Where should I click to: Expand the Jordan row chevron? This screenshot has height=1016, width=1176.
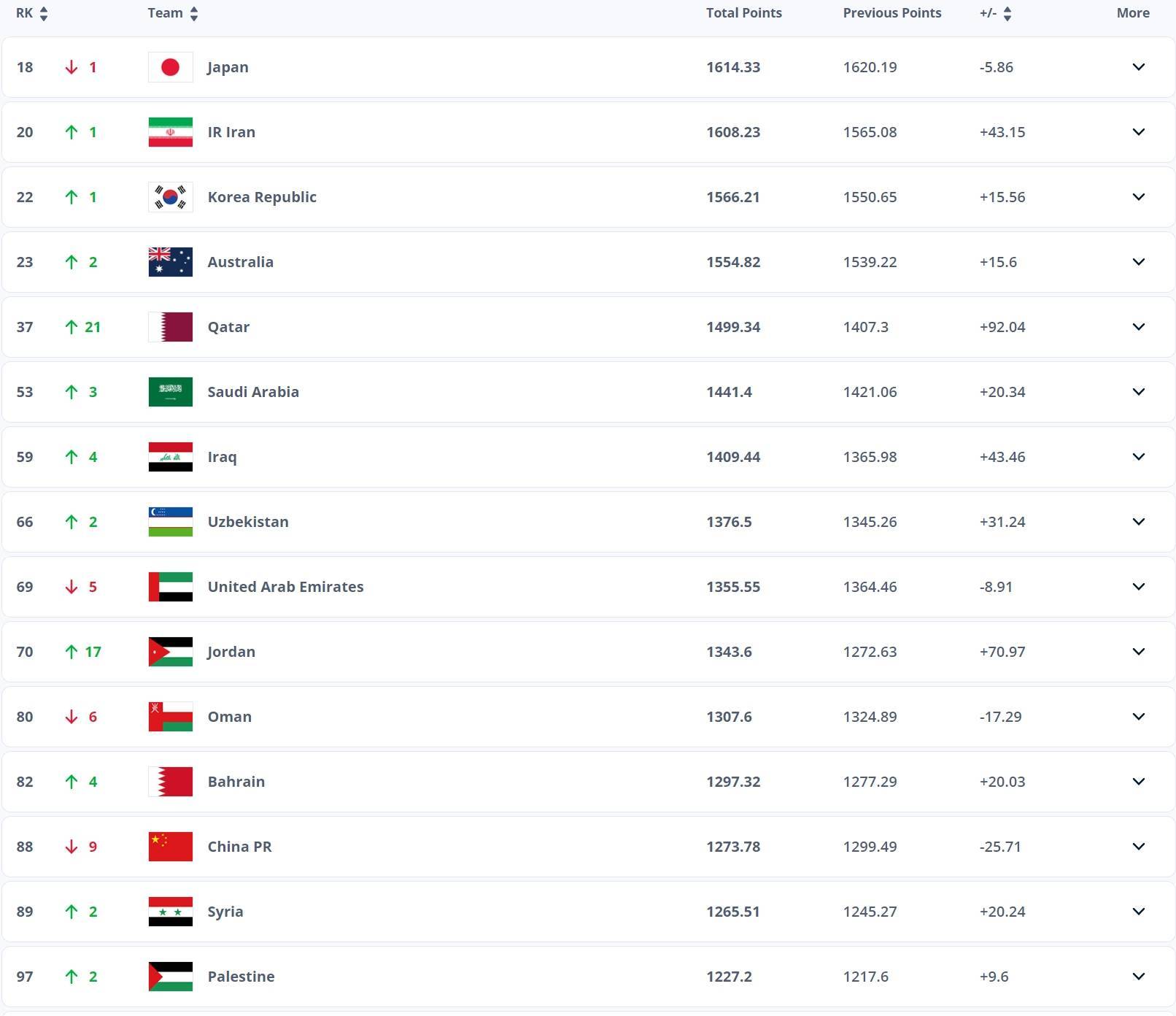[1138, 652]
